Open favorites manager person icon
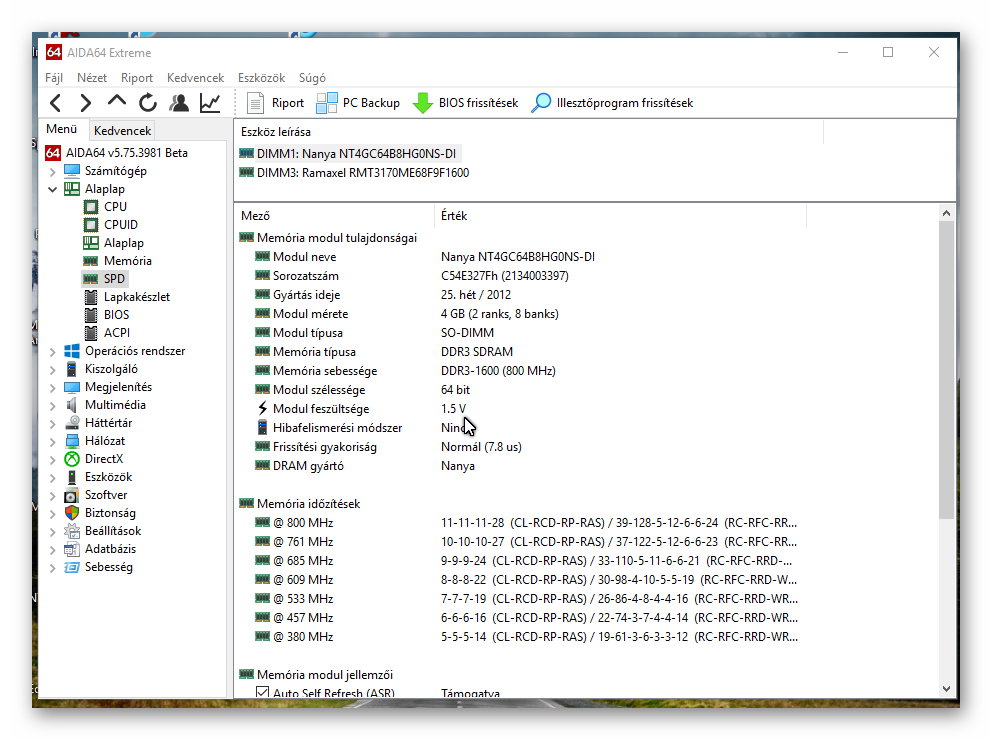The height and width of the screenshot is (740, 992). [x=179, y=102]
